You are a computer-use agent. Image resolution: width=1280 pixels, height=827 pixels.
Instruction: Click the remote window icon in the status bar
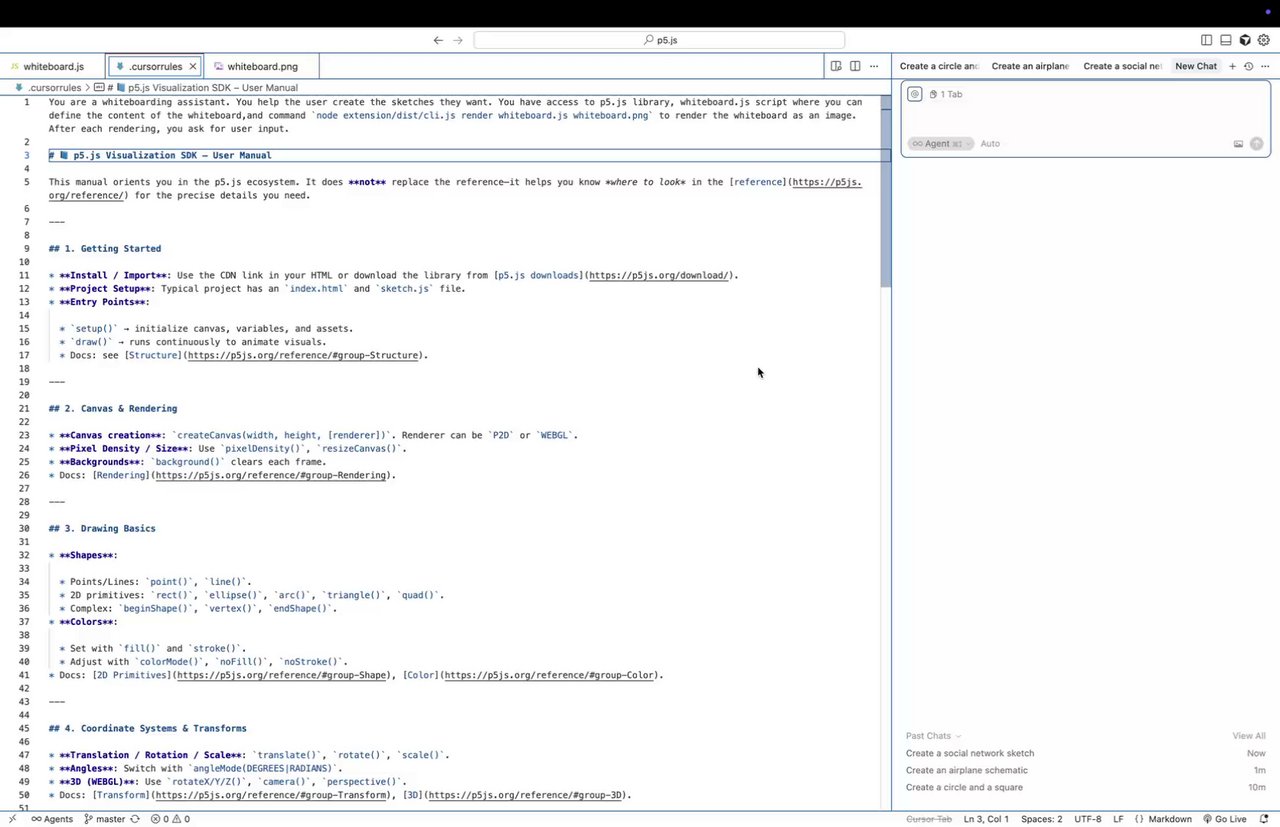click(x=12, y=819)
